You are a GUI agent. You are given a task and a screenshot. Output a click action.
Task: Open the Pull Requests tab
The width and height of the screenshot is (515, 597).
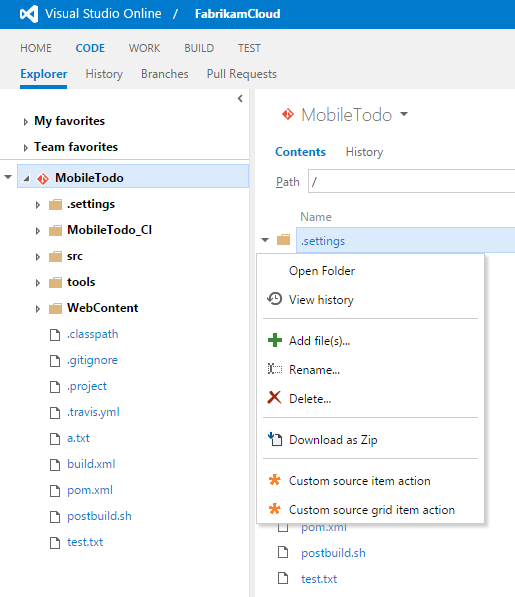(242, 74)
